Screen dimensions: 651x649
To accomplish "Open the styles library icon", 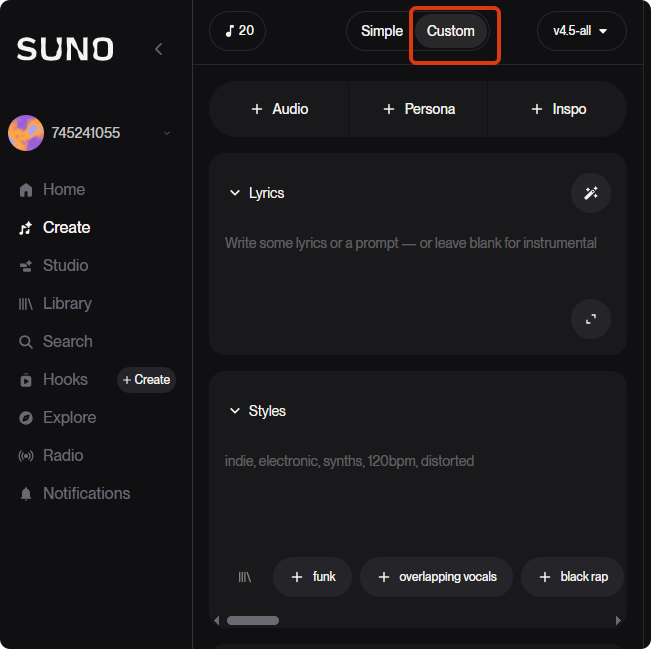I will tap(245, 577).
